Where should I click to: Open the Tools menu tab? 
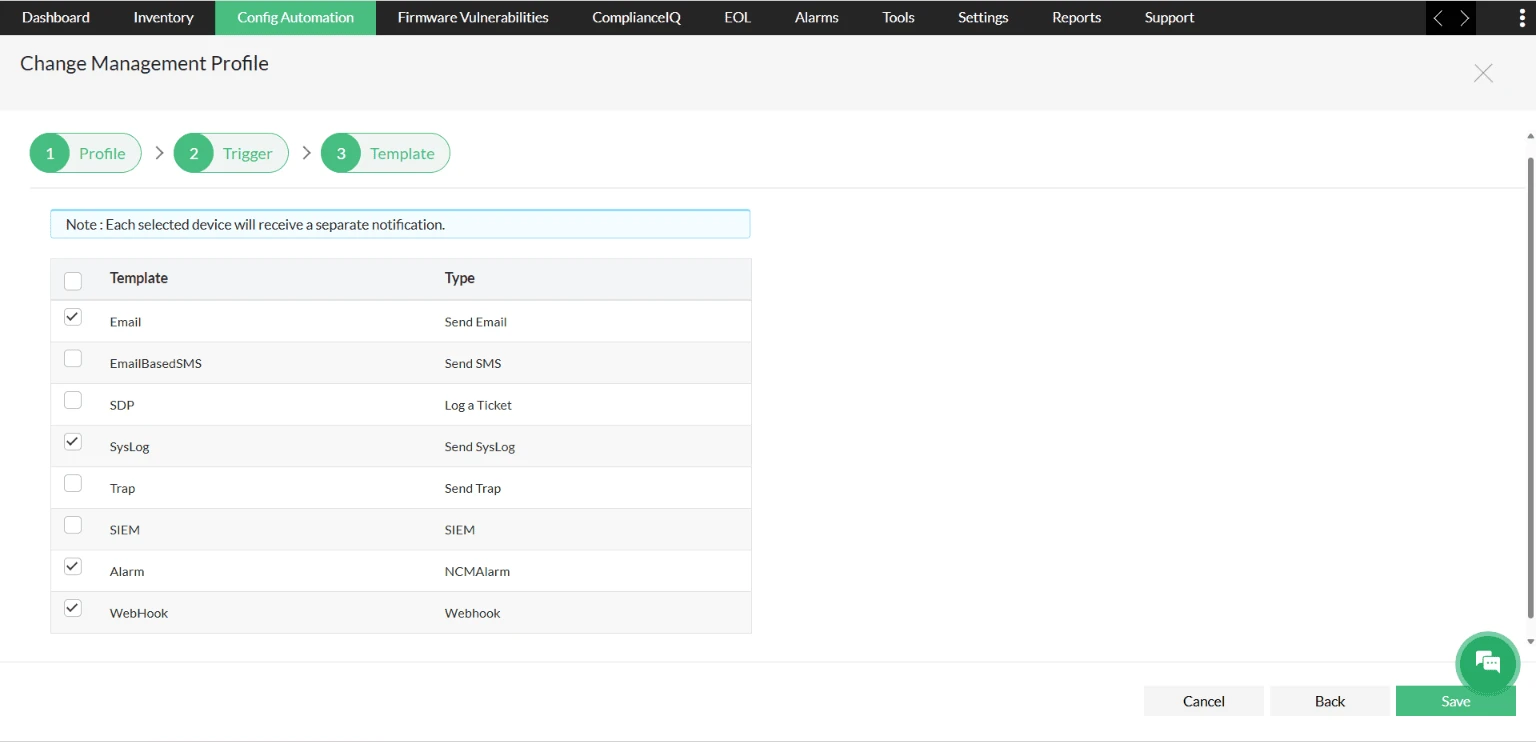pyautogui.click(x=899, y=18)
